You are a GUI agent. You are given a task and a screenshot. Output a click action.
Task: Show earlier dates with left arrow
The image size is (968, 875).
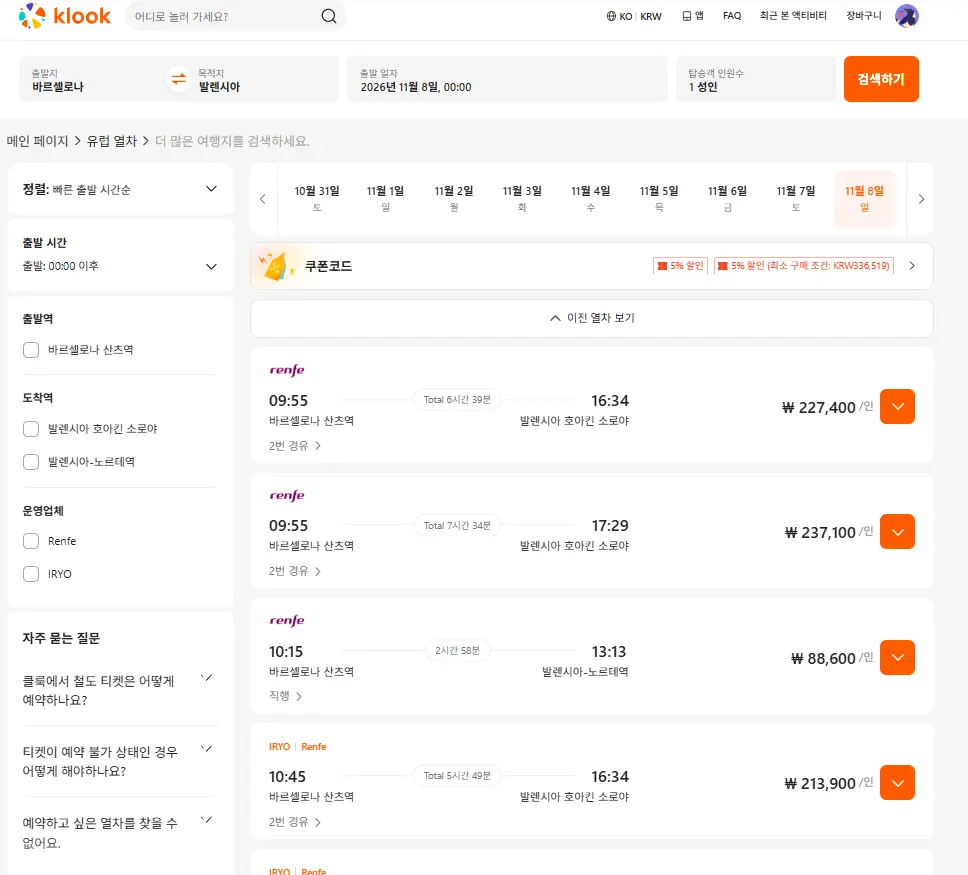[263, 199]
